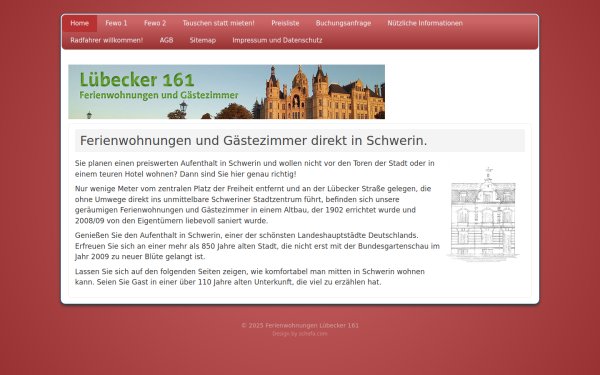Open Radfahrer willkommen! page
The width and height of the screenshot is (600, 375).
pyautogui.click(x=107, y=40)
